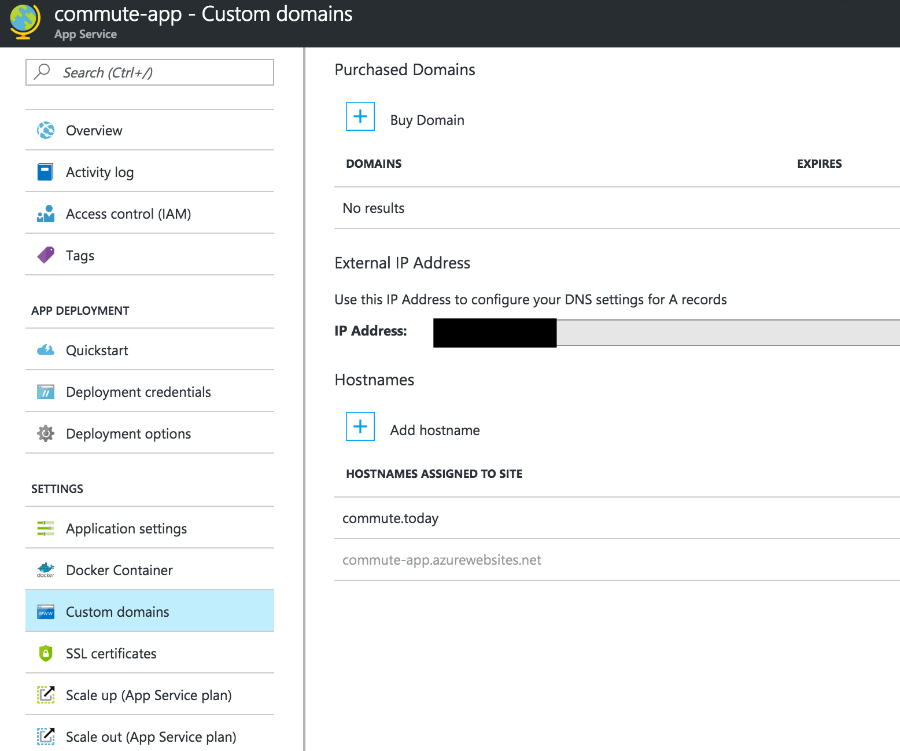This screenshot has width=900, height=751.
Task: Open Docker Container settings
Action: 149,570
